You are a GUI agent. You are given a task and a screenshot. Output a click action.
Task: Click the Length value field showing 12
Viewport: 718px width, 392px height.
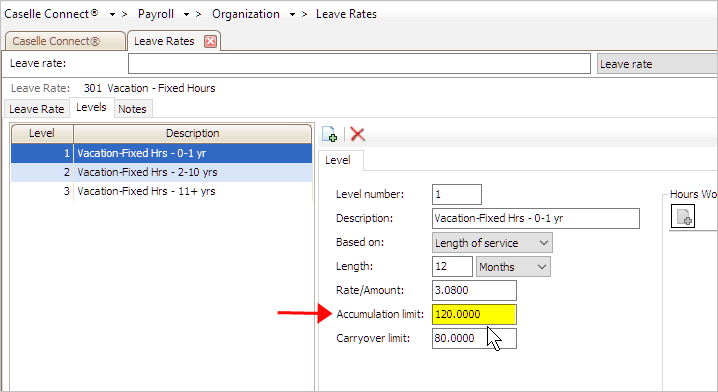pos(452,267)
